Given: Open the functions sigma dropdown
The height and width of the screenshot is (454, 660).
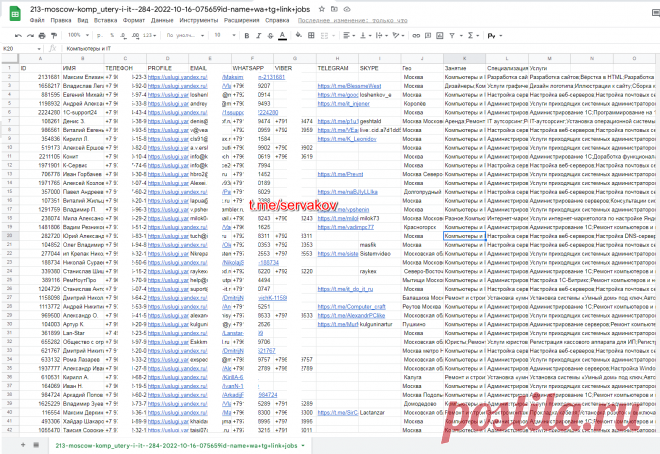Looking at the screenshot, I should point(473,36).
